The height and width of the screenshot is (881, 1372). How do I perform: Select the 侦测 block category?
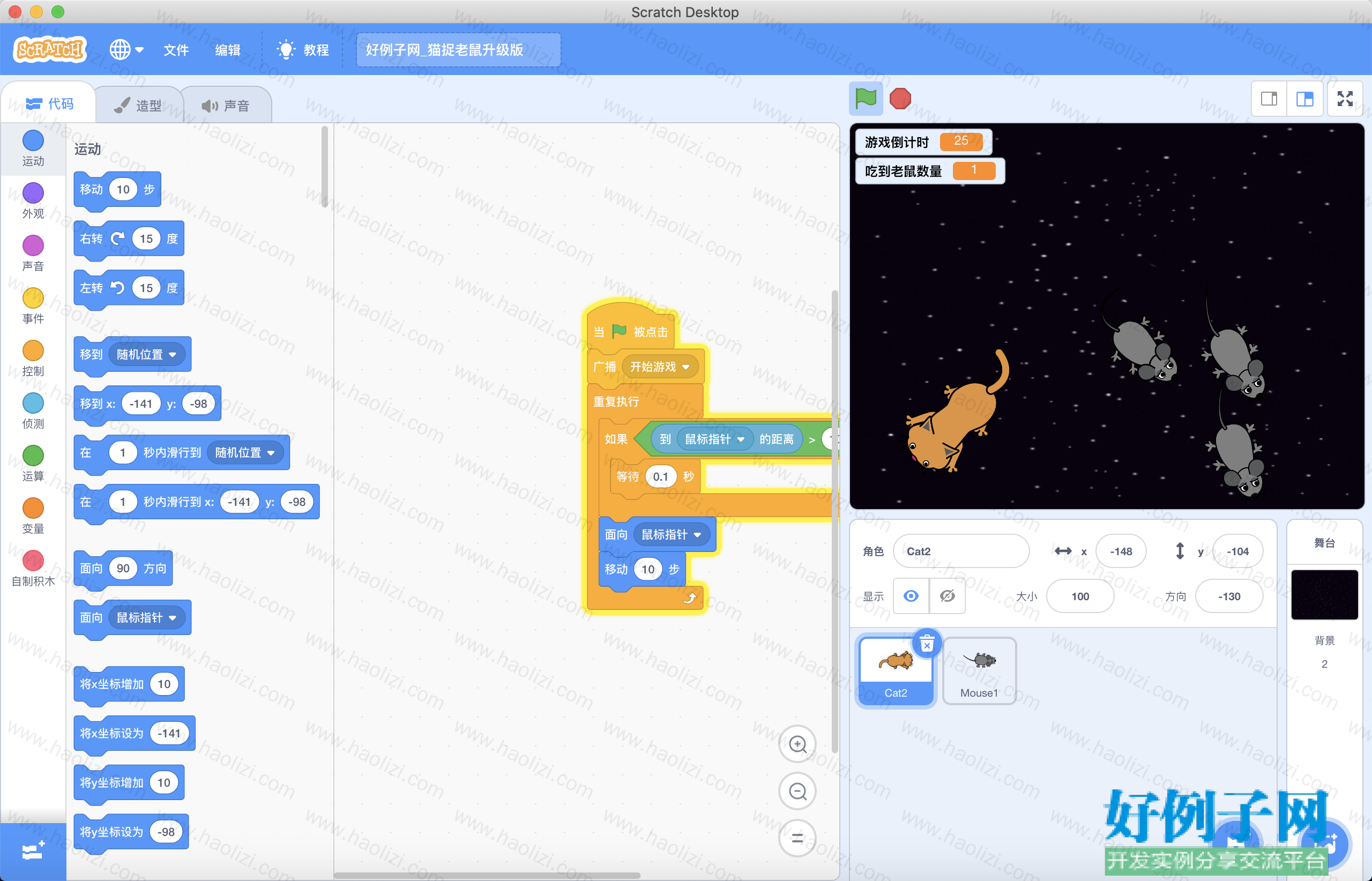(x=33, y=412)
